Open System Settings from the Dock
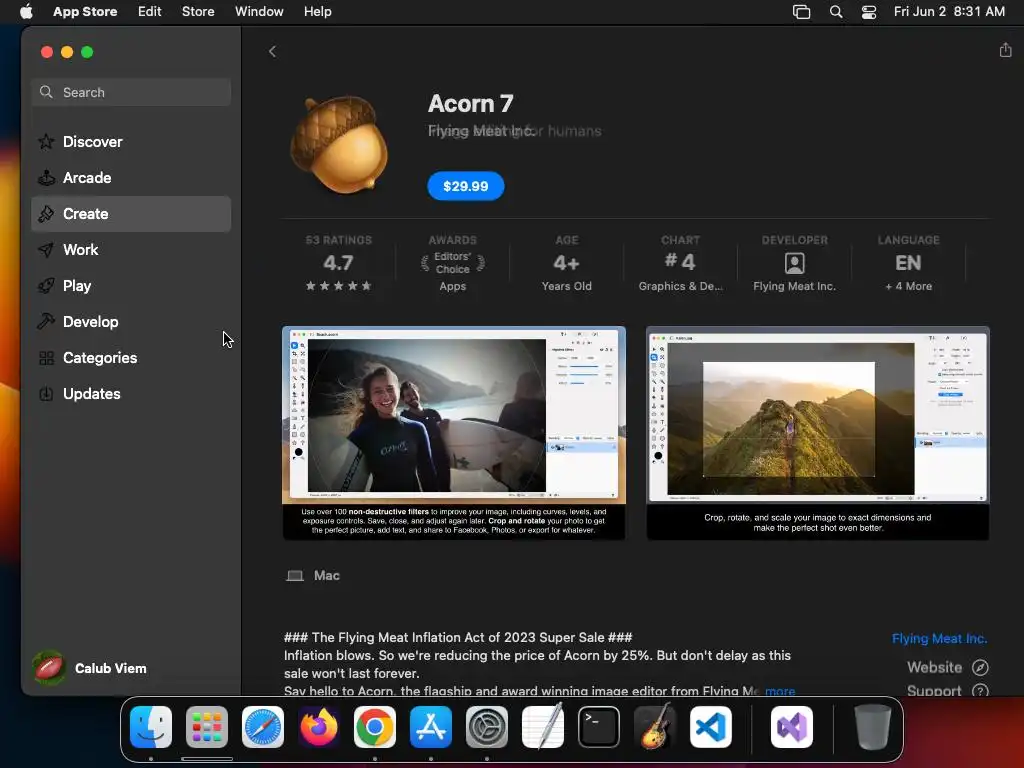1024x768 pixels. [x=487, y=727]
